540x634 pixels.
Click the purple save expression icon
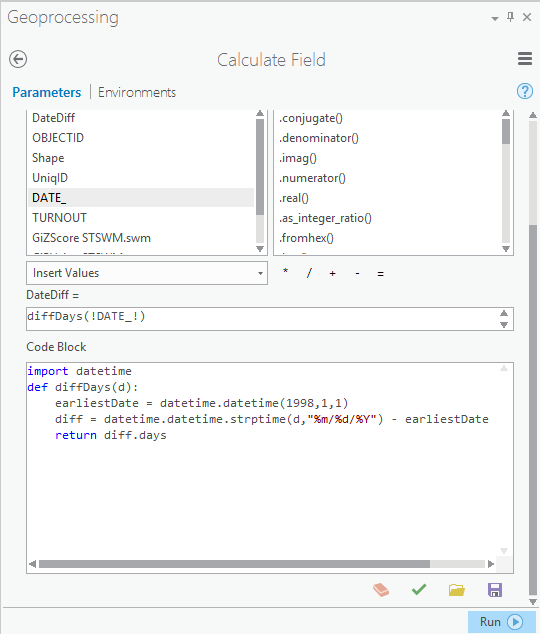(495, 590)
